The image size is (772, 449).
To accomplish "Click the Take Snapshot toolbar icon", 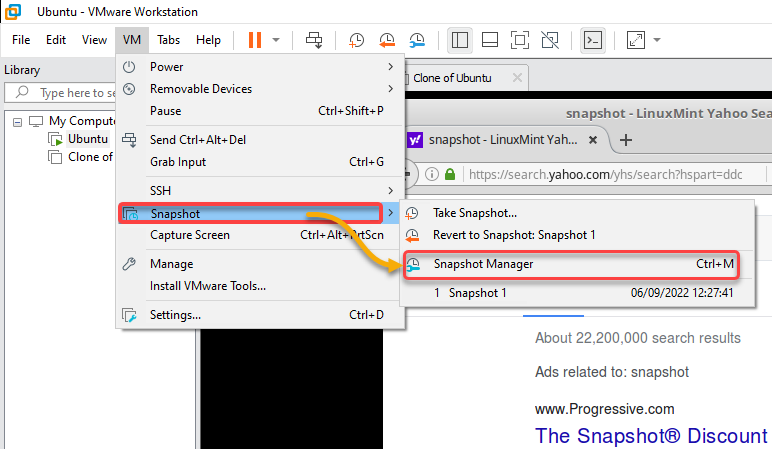I will pos(356,40).
